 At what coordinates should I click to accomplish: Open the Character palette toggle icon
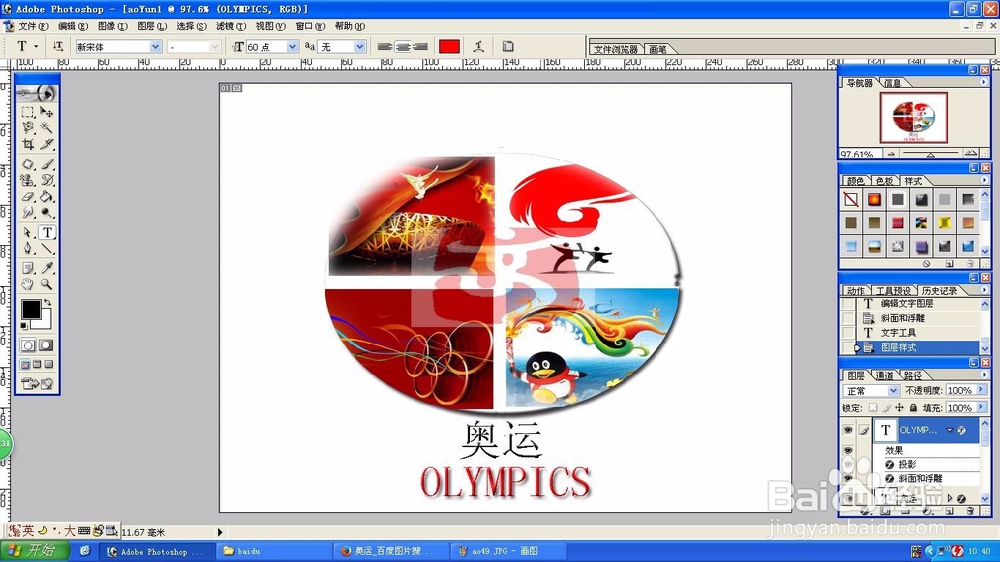(x=508, y=46)
